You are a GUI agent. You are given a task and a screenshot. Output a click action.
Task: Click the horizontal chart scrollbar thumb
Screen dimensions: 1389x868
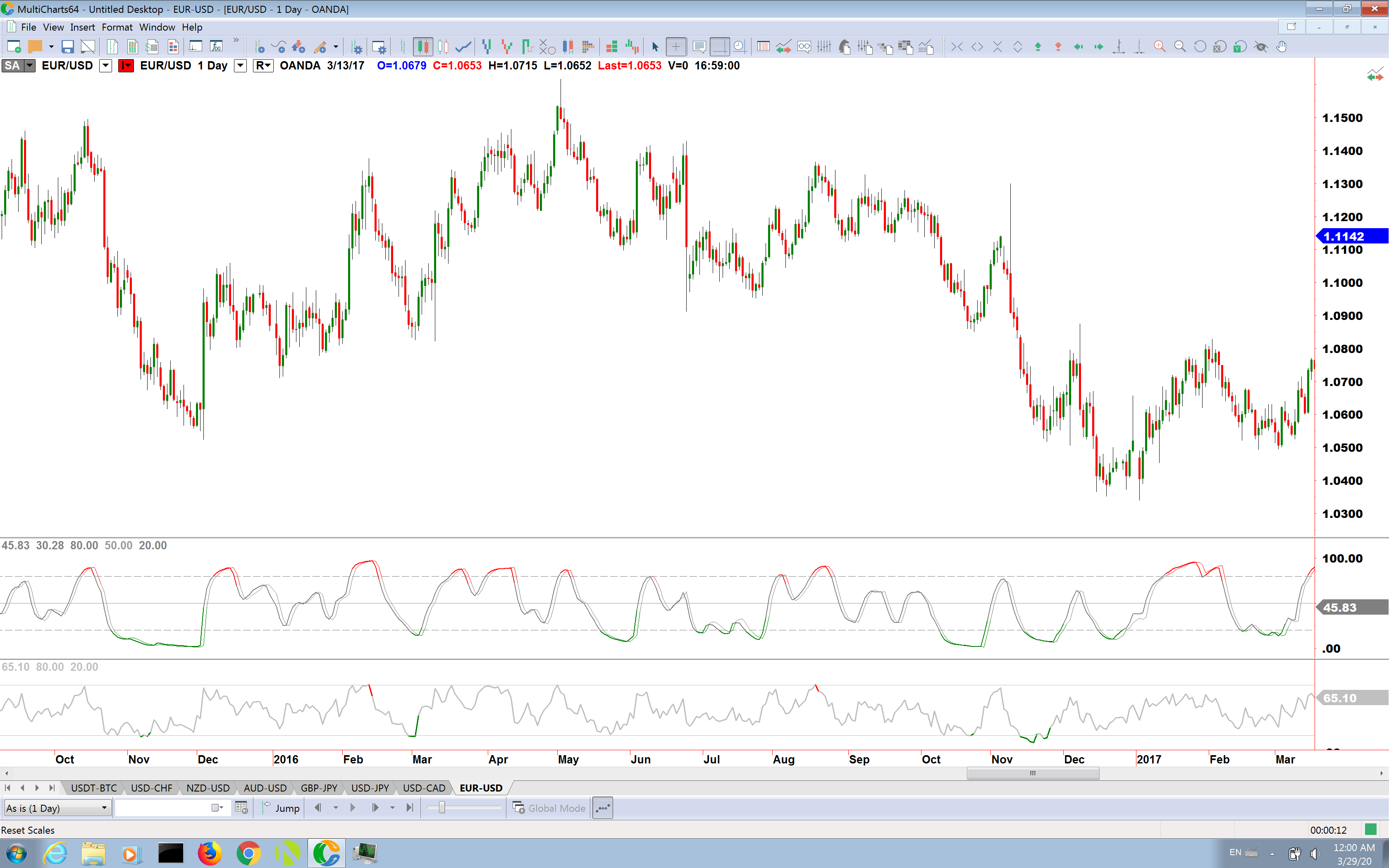point(1033,773)
